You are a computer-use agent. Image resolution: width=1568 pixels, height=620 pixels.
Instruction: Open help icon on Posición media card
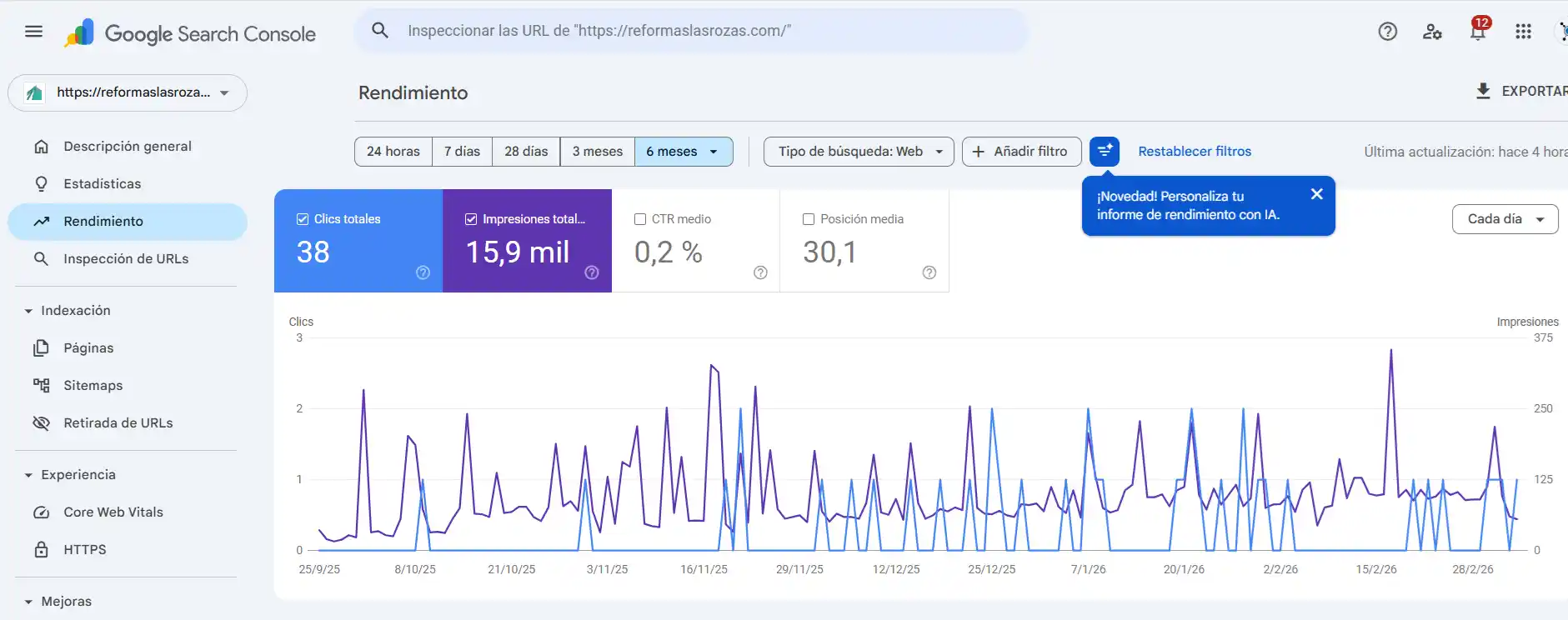pos(929,272)
